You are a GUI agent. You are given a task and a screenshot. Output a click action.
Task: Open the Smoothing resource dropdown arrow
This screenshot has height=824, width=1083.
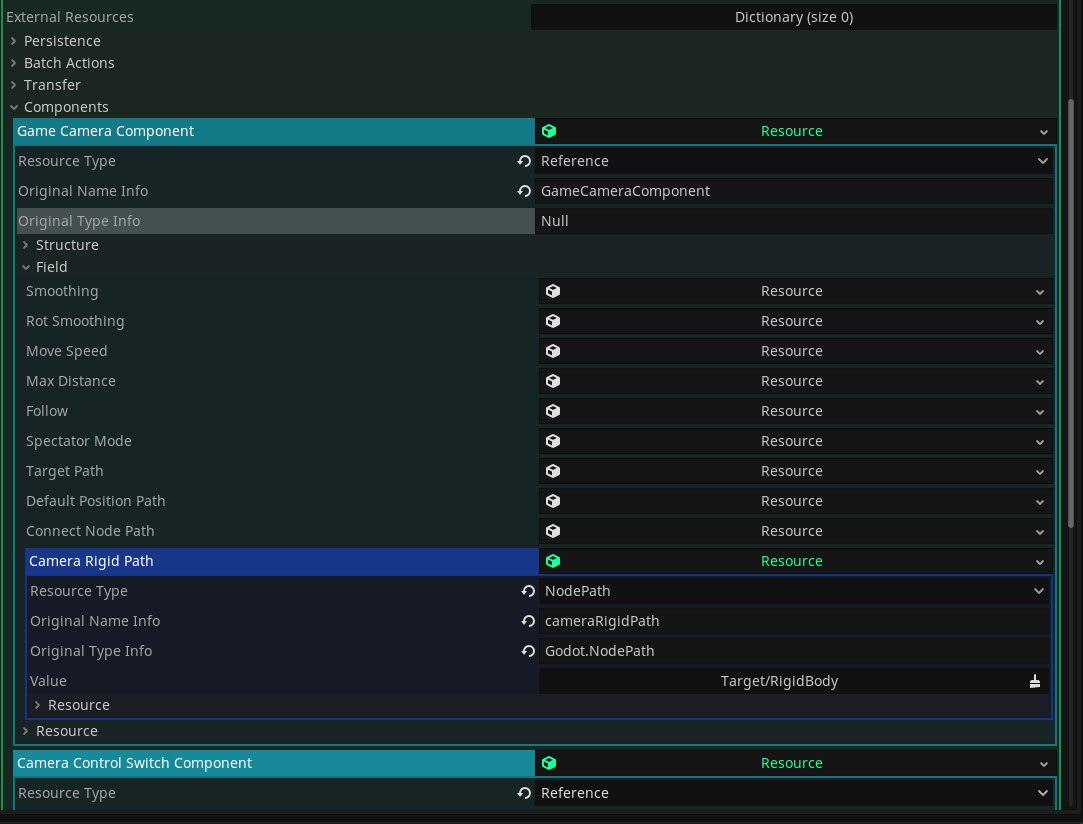[1039, 292]
